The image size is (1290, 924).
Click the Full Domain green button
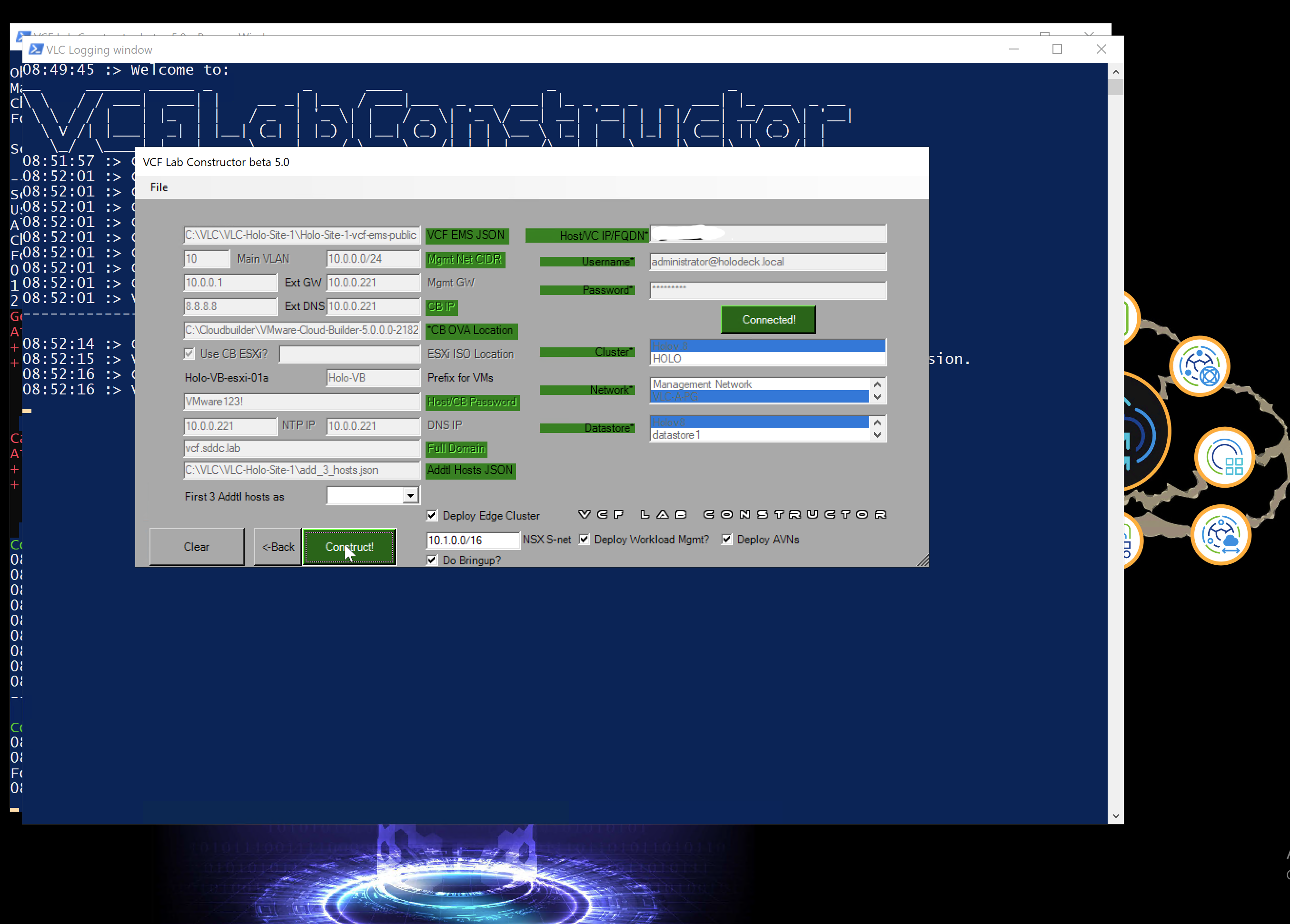pyautogui.click(x=456, y=449)
